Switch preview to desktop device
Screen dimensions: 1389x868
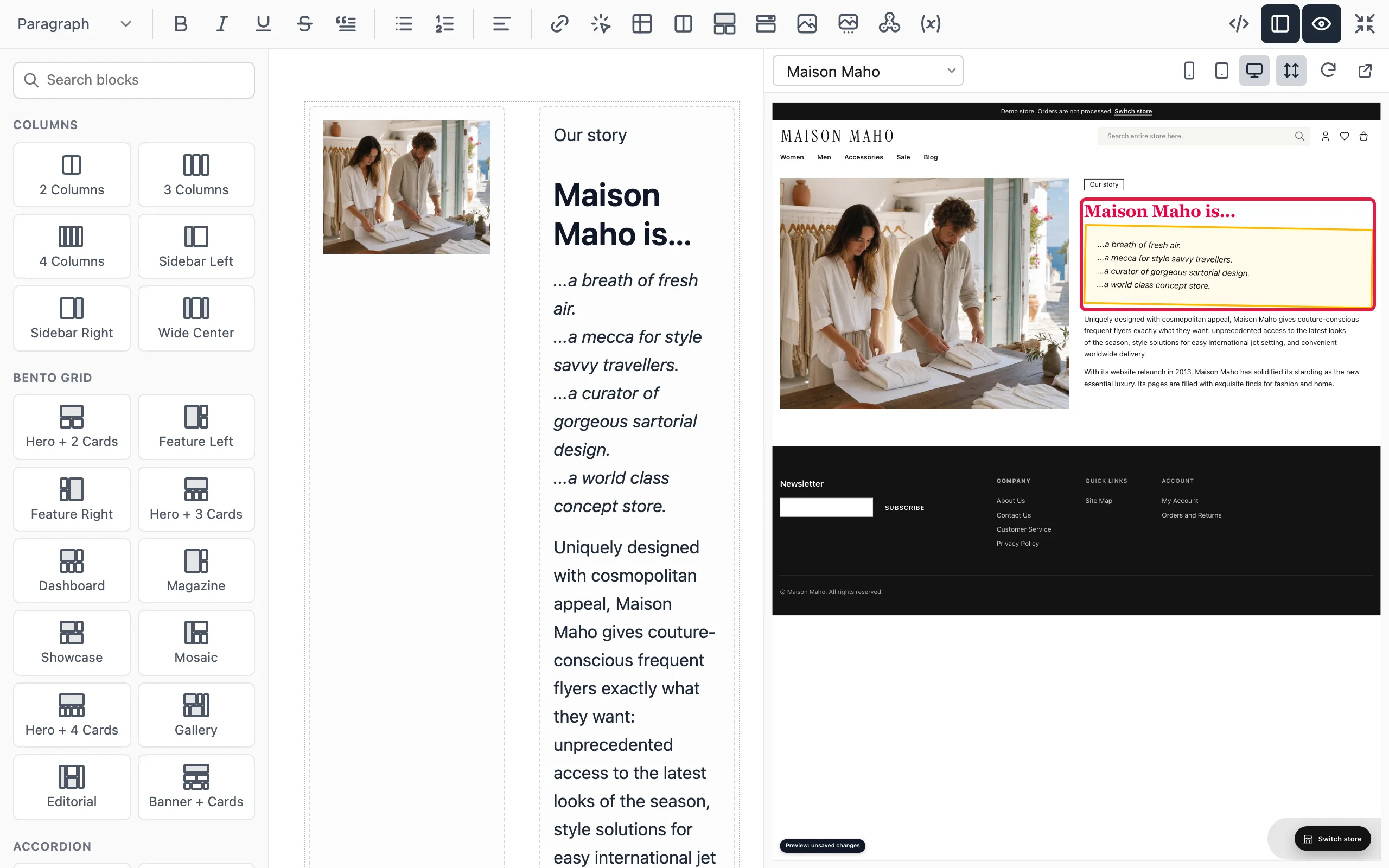1254,71
